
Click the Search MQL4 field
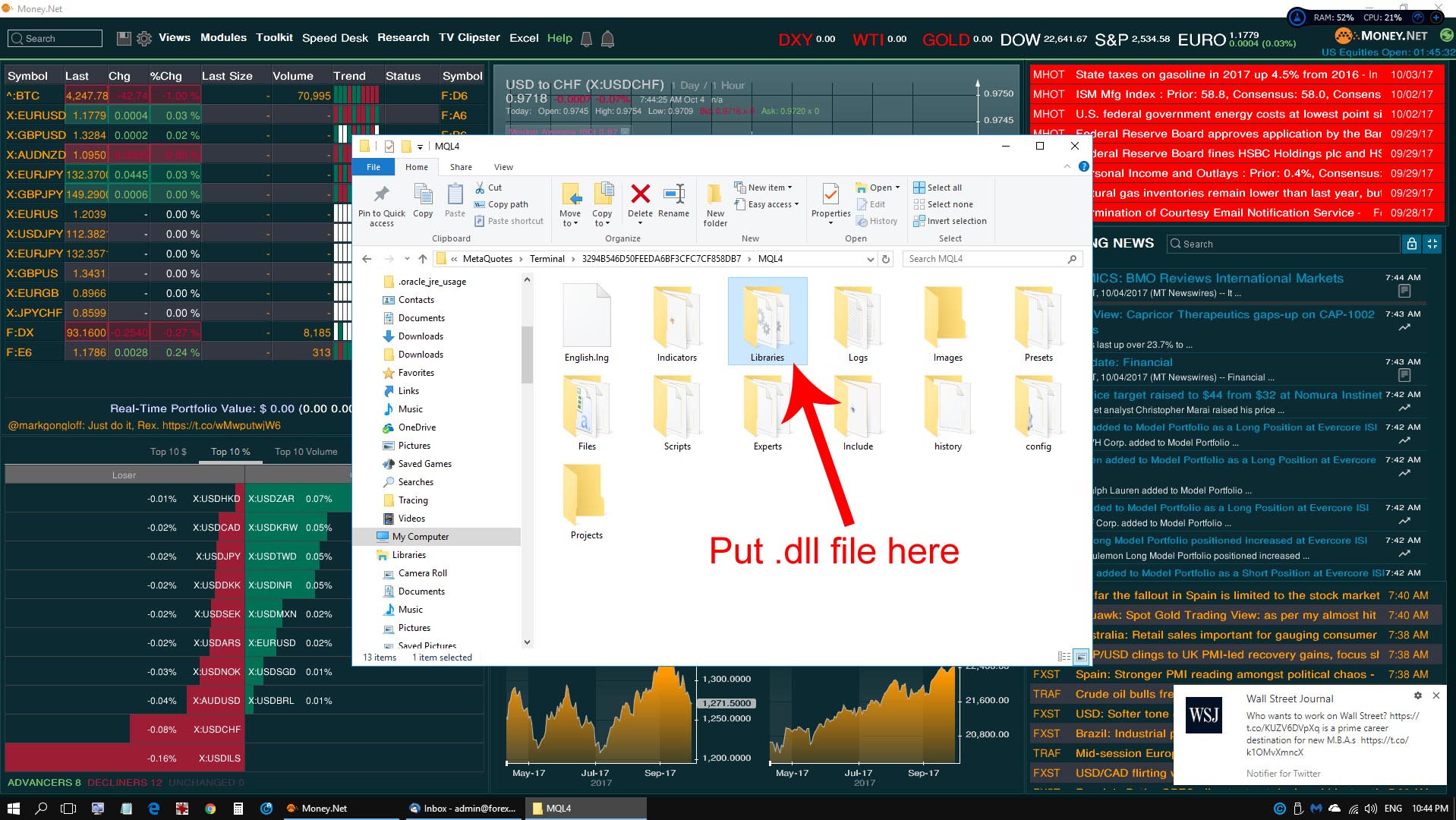(x=992, y=259)
